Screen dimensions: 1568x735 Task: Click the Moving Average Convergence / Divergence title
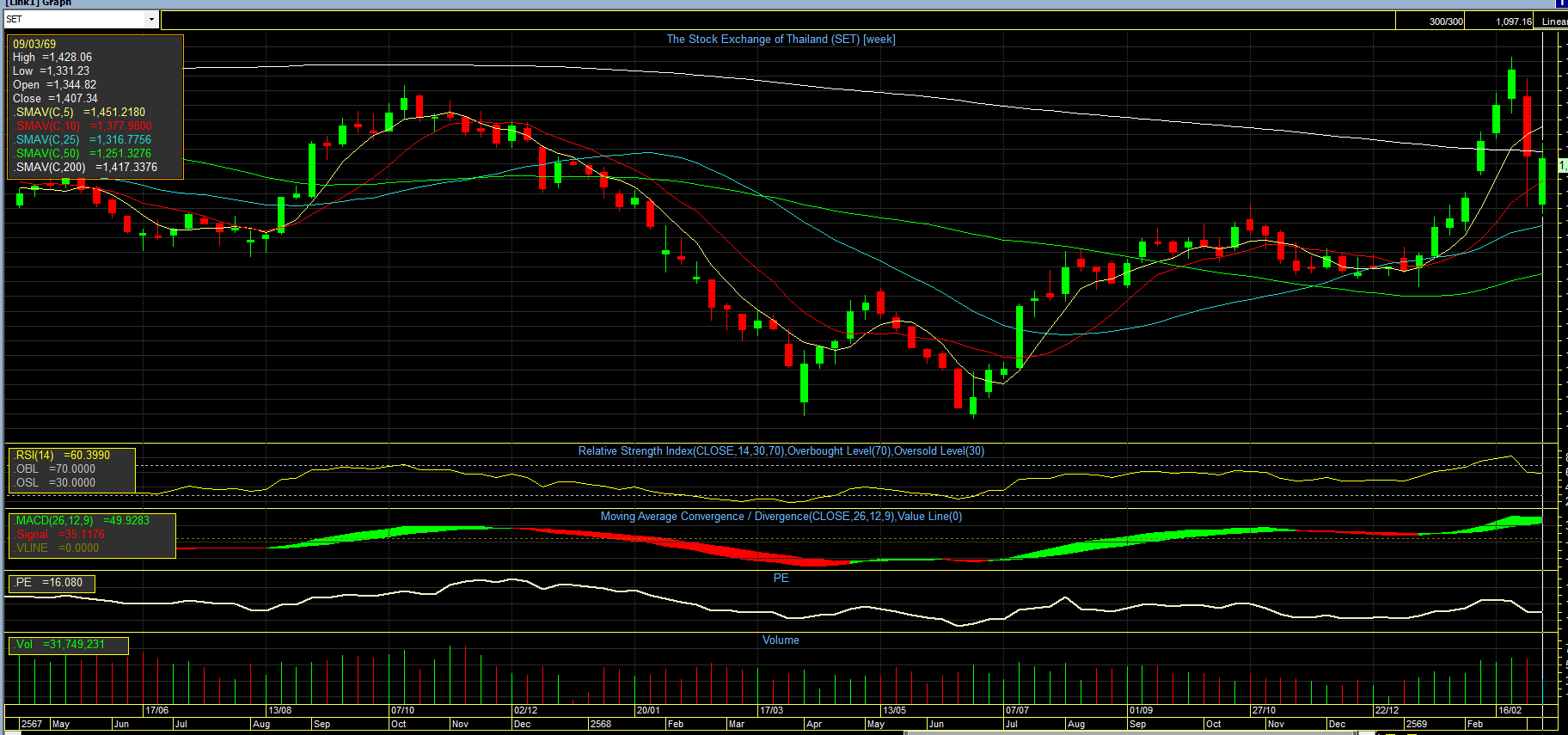tap(781, 517)
